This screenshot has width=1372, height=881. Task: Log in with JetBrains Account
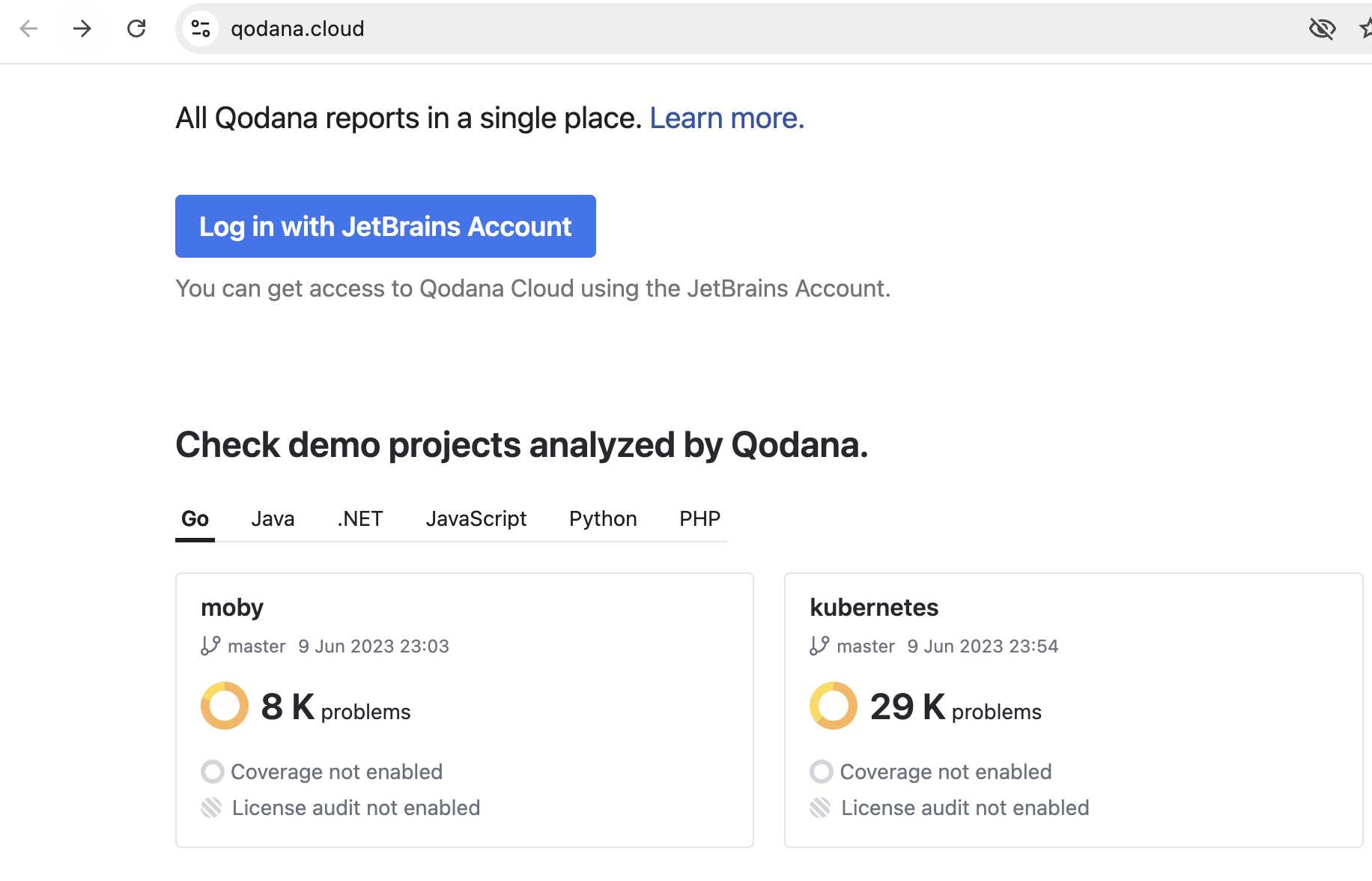click(385, 226)
